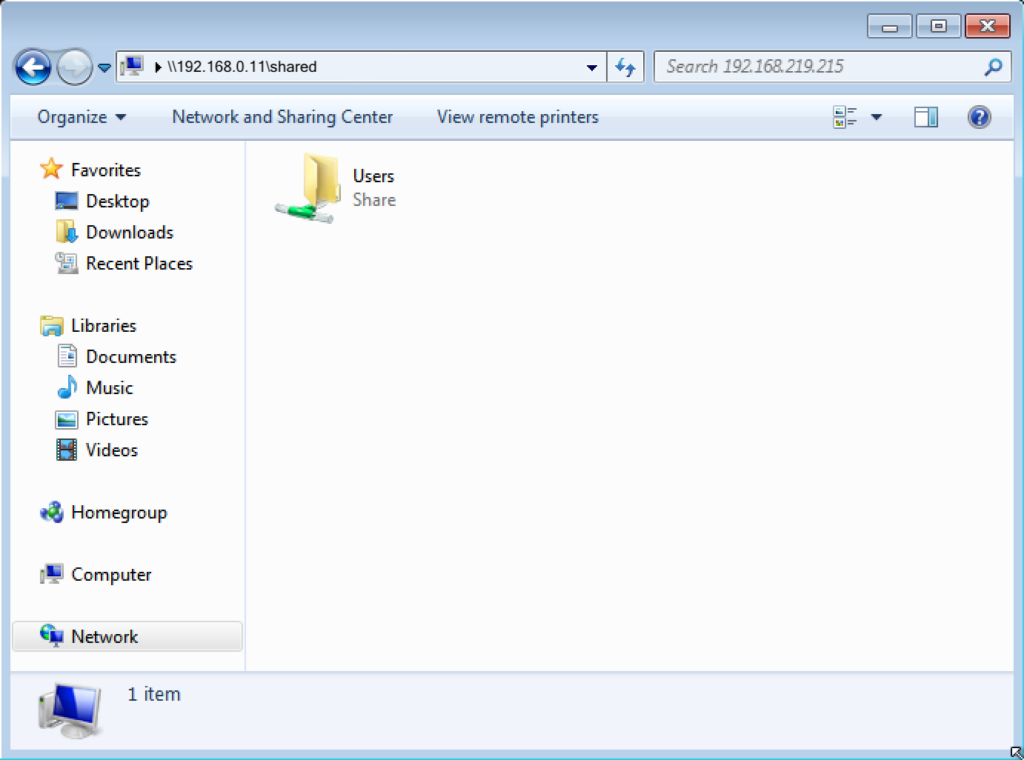Select Libraries in the navigation pane
Screen dimensions: 1024x760
pos(104,326)
